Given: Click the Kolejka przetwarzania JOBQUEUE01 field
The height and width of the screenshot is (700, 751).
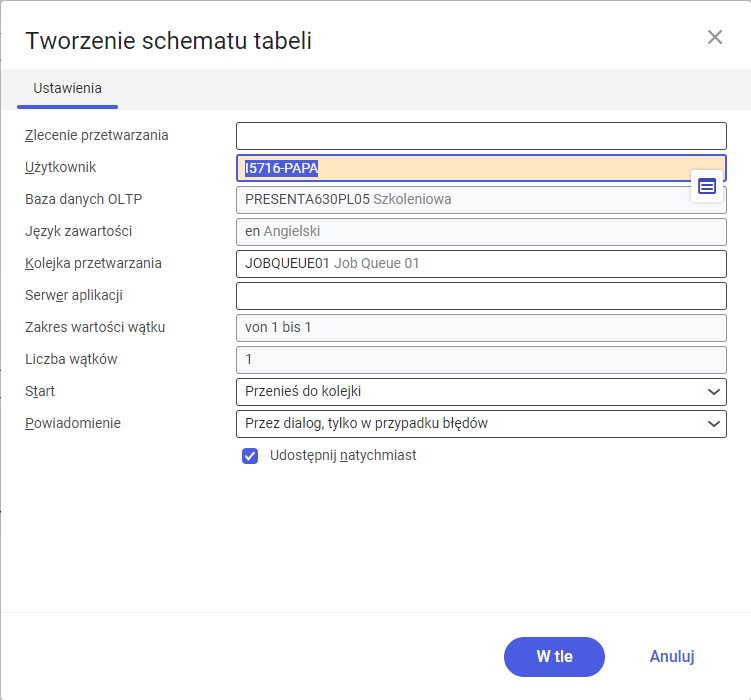Looking at the screenshot, I should 481,264.
